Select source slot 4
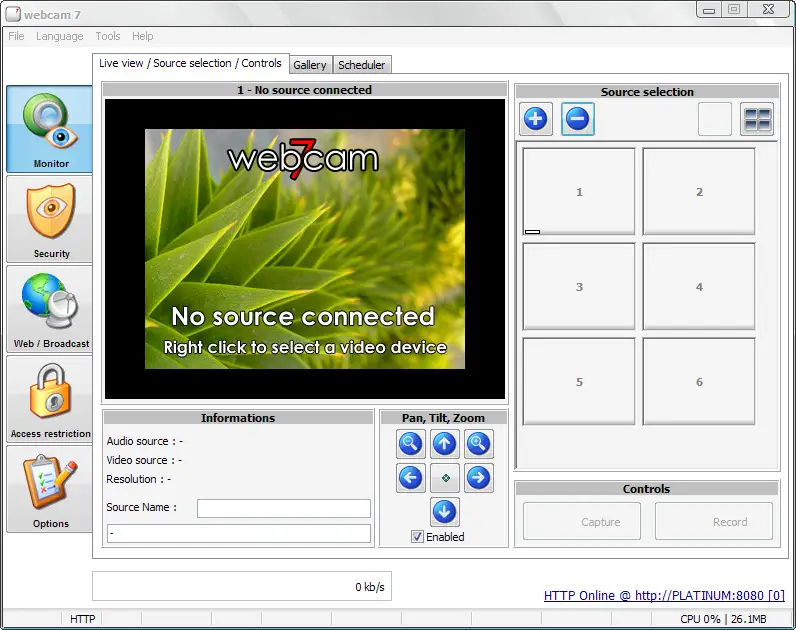The width and height of the screenshot is (796, 630). click(x=699, y=286)
